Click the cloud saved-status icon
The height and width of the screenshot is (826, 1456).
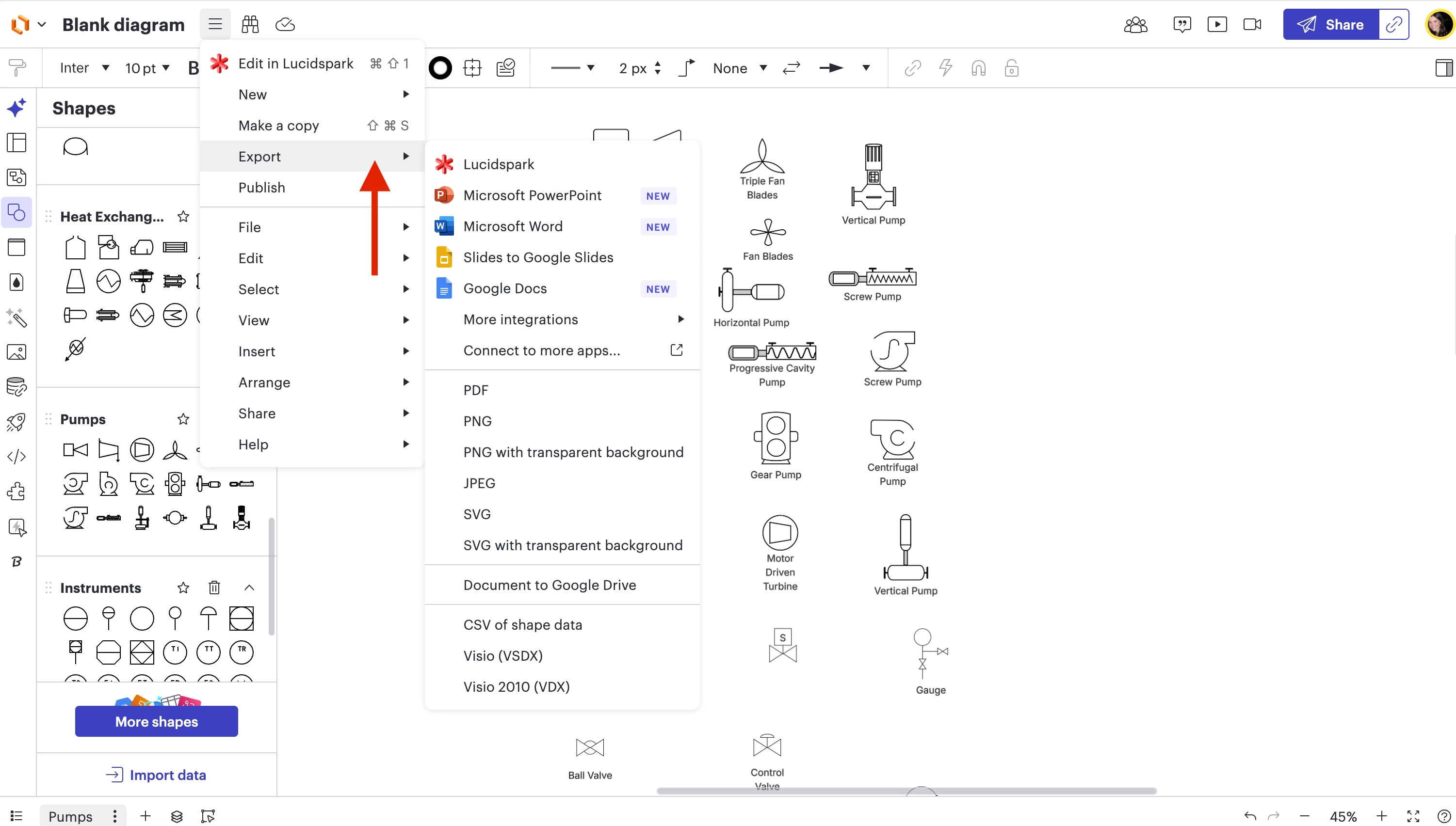coord(285,24)
